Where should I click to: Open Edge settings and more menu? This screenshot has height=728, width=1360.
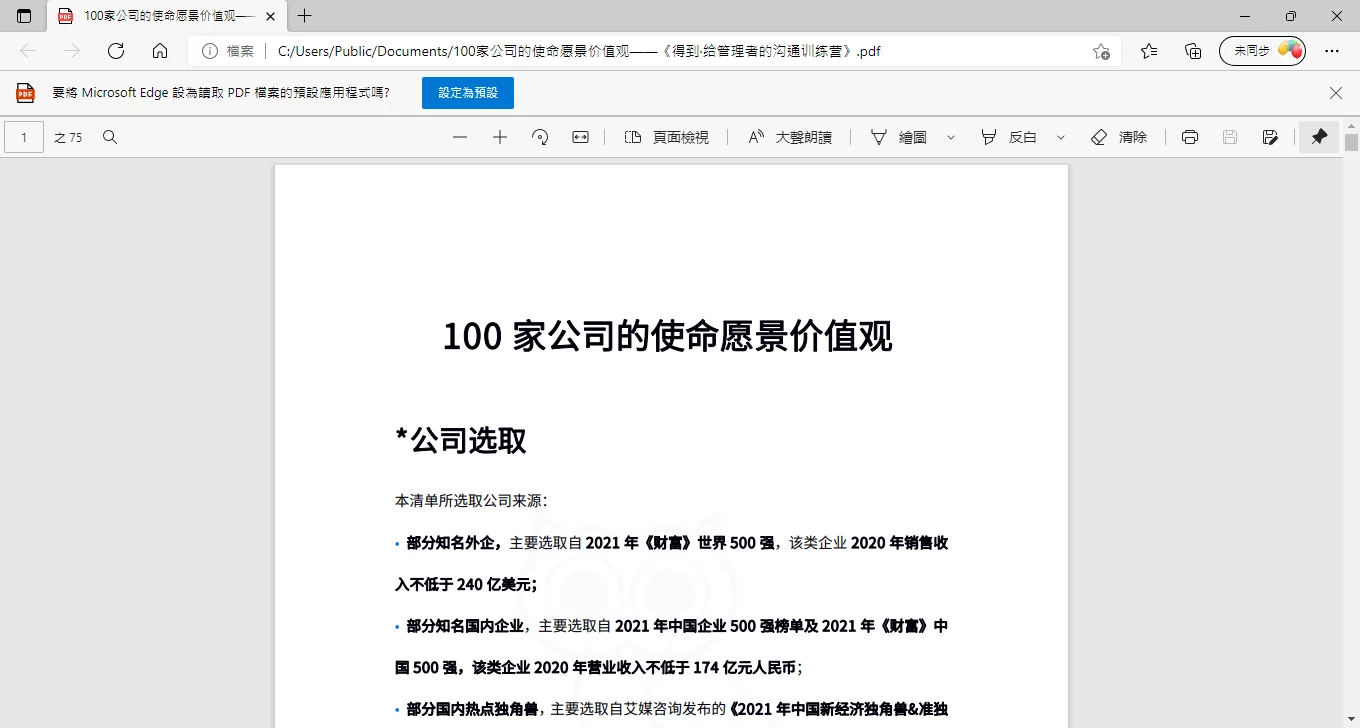point(1332,51)
